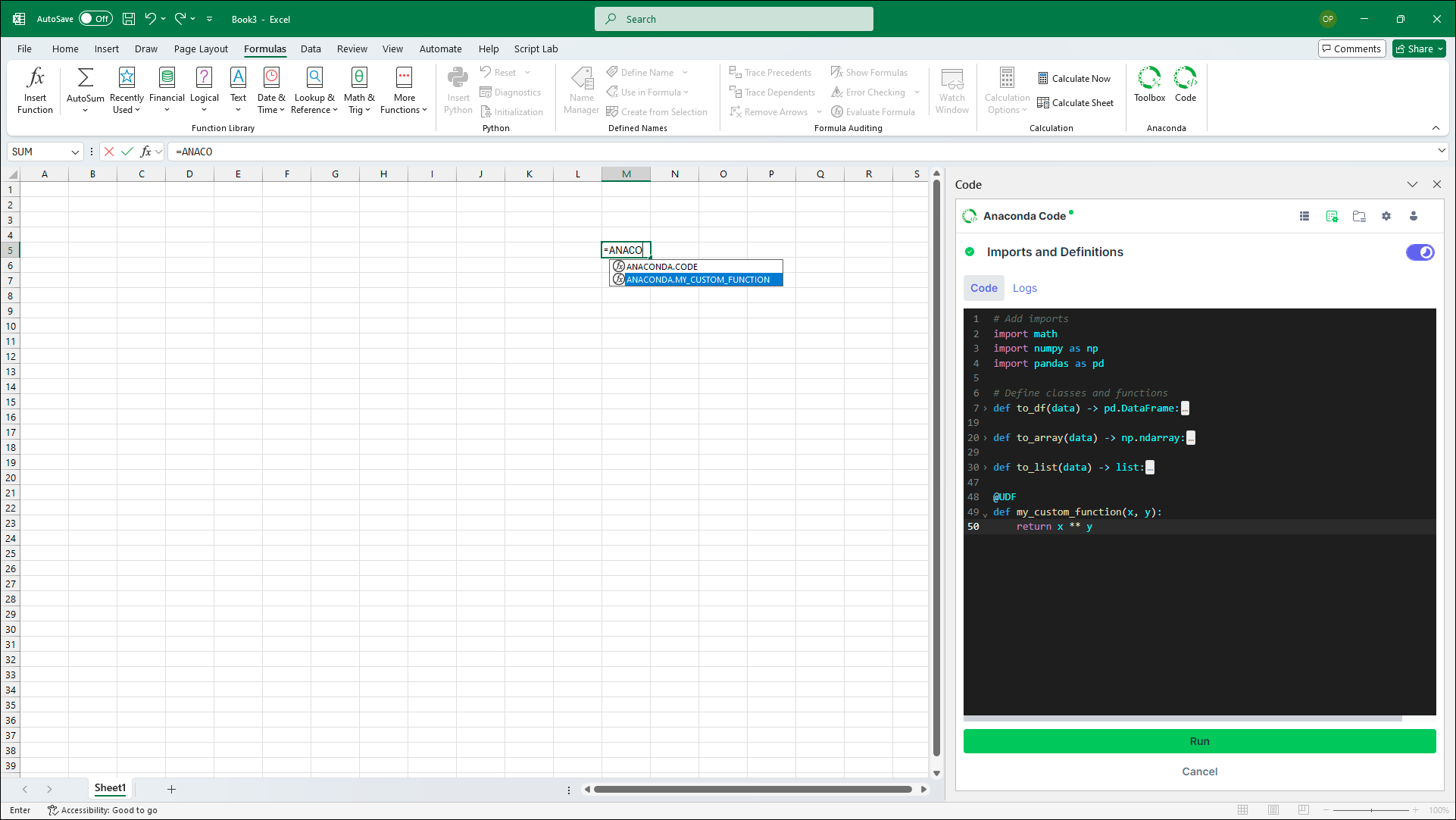Viewport: 1456px width, 820px height.
Task: Open Date & Time functions
Action: coord(271,90)
